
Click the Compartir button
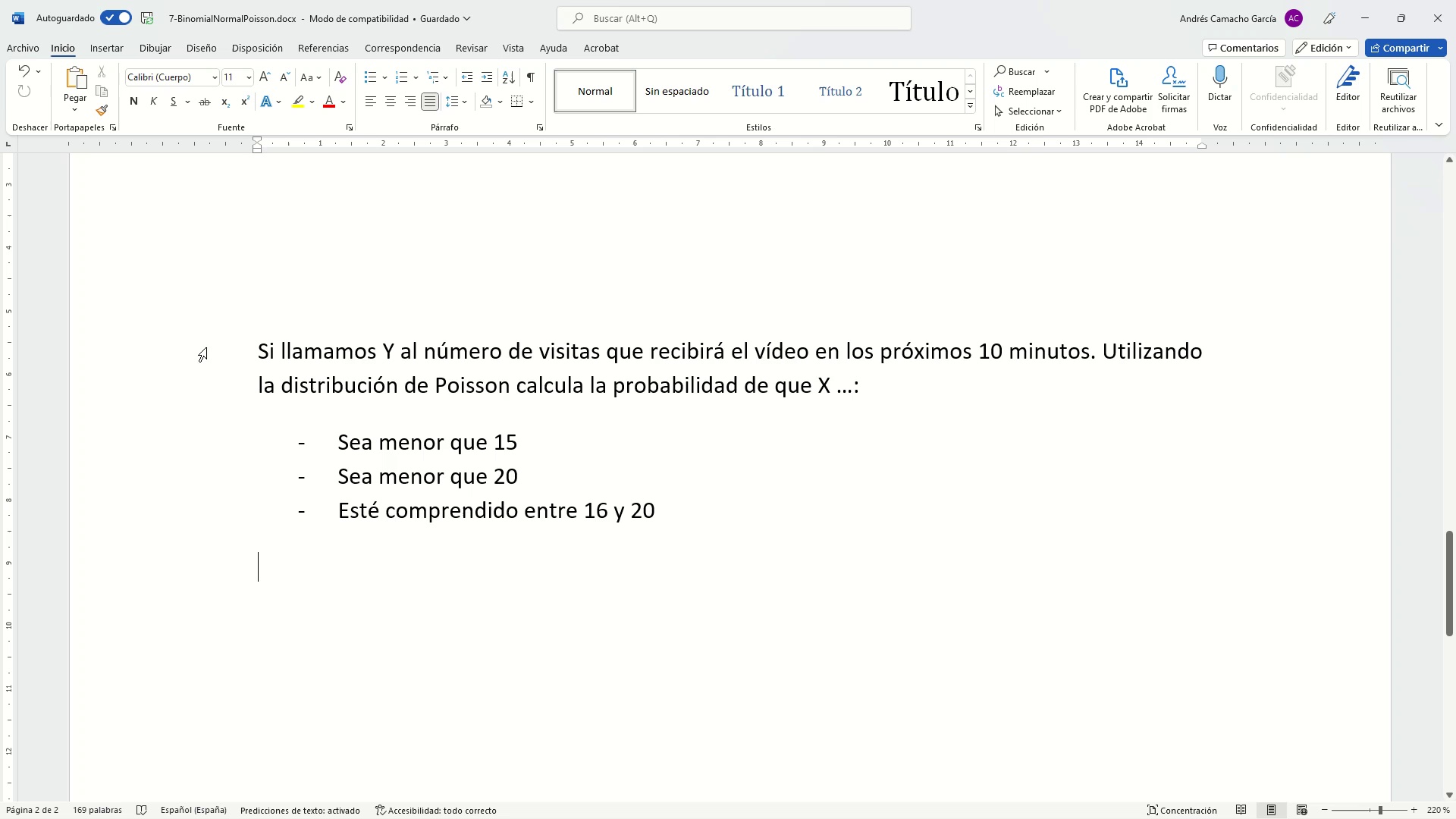(x=1399, y=48)
